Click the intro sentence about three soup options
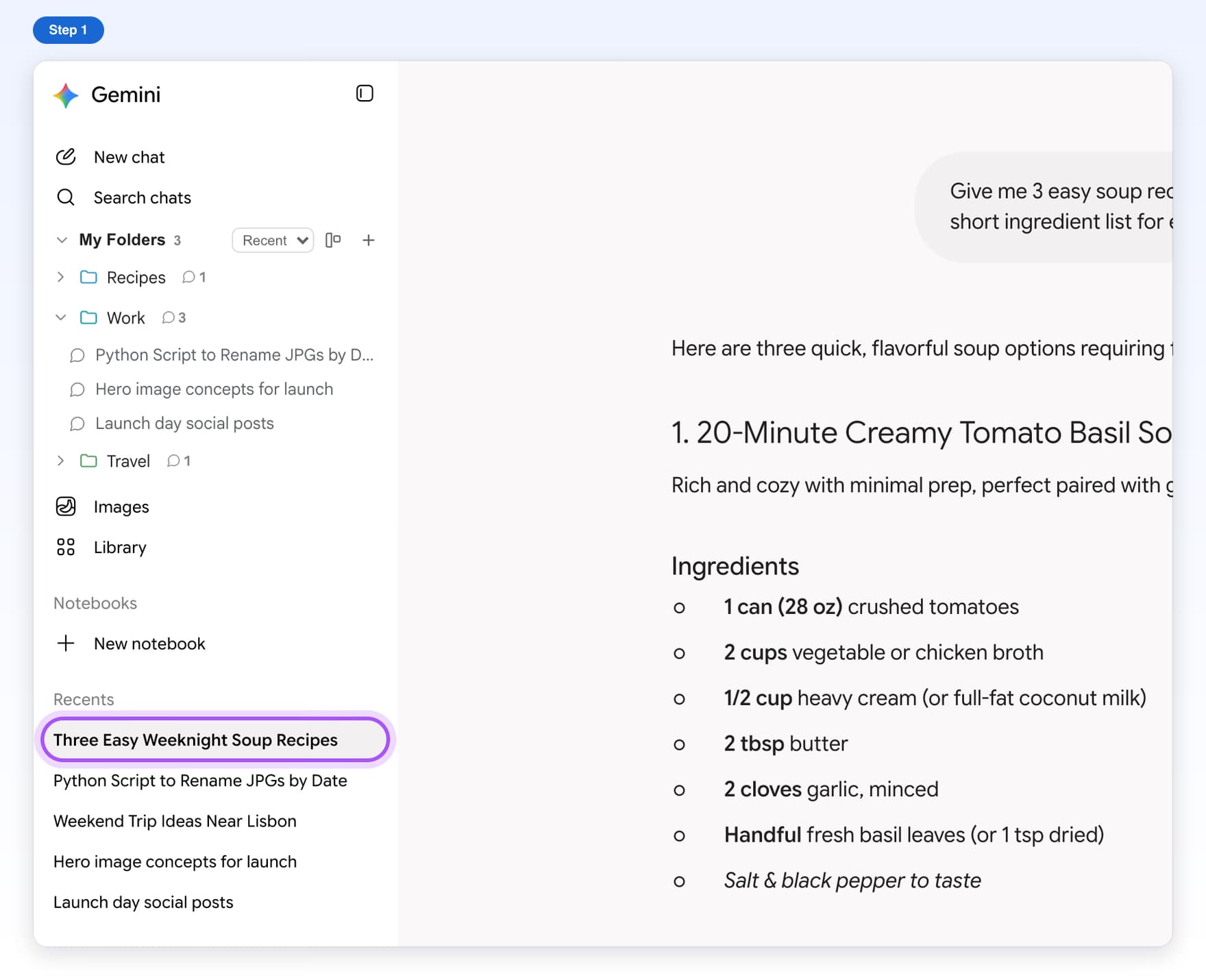The height and width of the screenshot is (980, 1206). point(922,348)
